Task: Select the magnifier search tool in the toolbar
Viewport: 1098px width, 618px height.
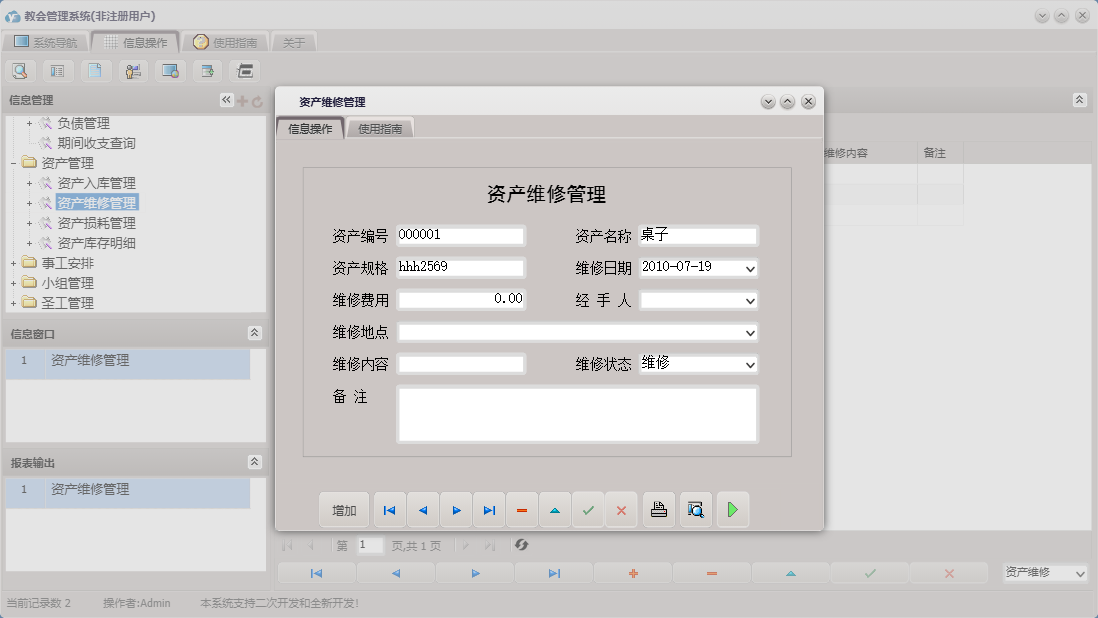Action: click(20, 70)
